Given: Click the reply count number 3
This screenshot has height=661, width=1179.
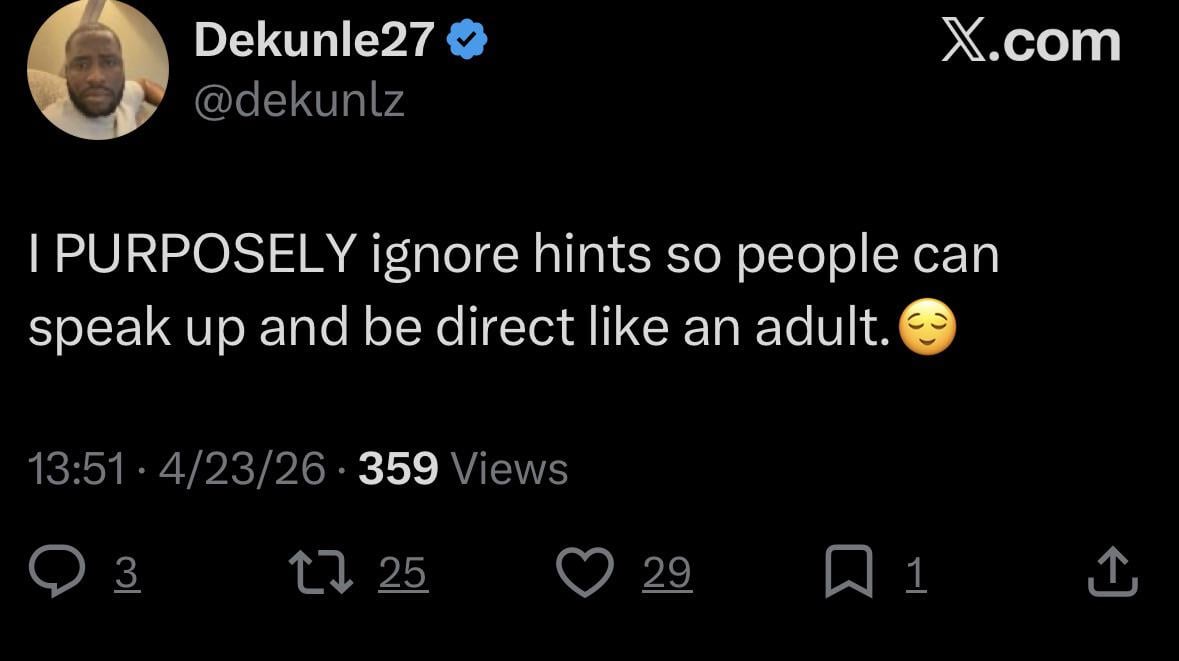Looking at the screenshot, I should point(125,573).
